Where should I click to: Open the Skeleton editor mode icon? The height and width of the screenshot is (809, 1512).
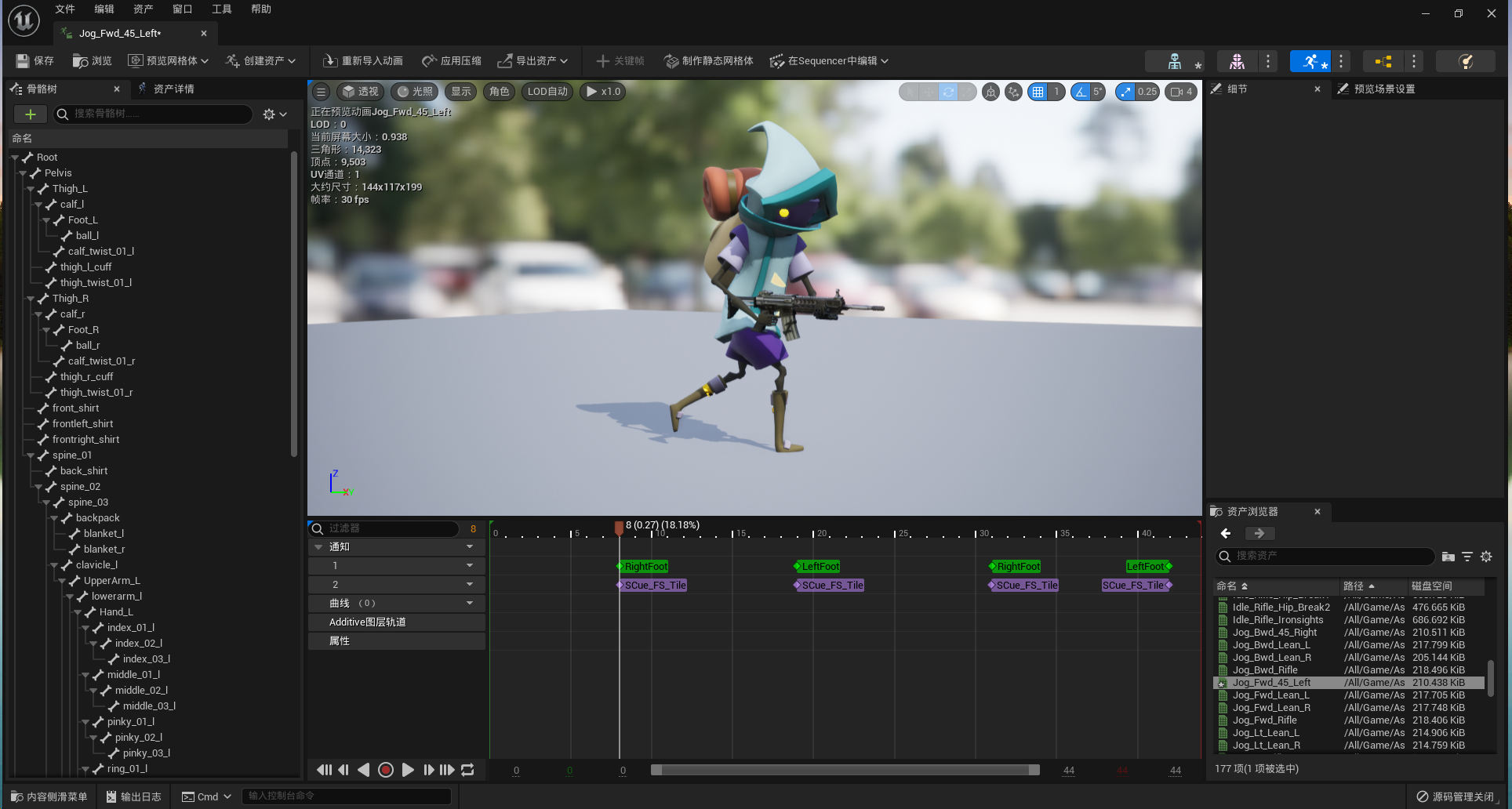point(1174,61)
